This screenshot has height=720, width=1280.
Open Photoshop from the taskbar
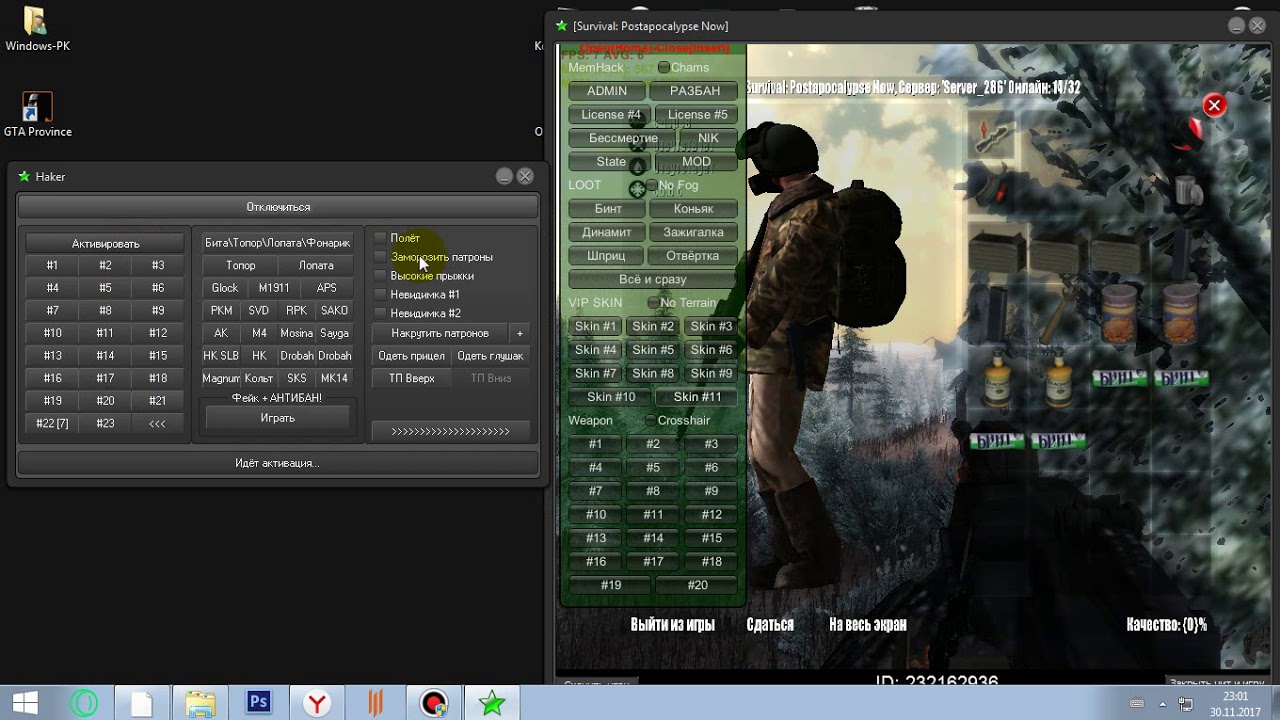[258, 703]
